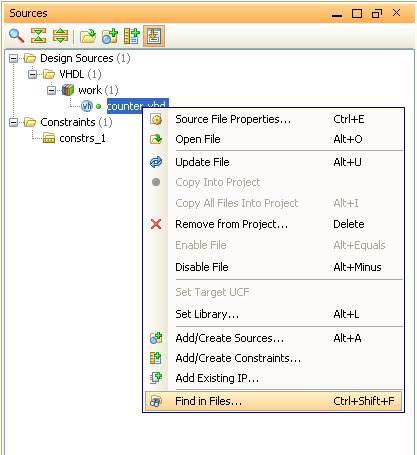Select the constrs_1 constraint set
The image size is (417, 455).
pos(82,138)
